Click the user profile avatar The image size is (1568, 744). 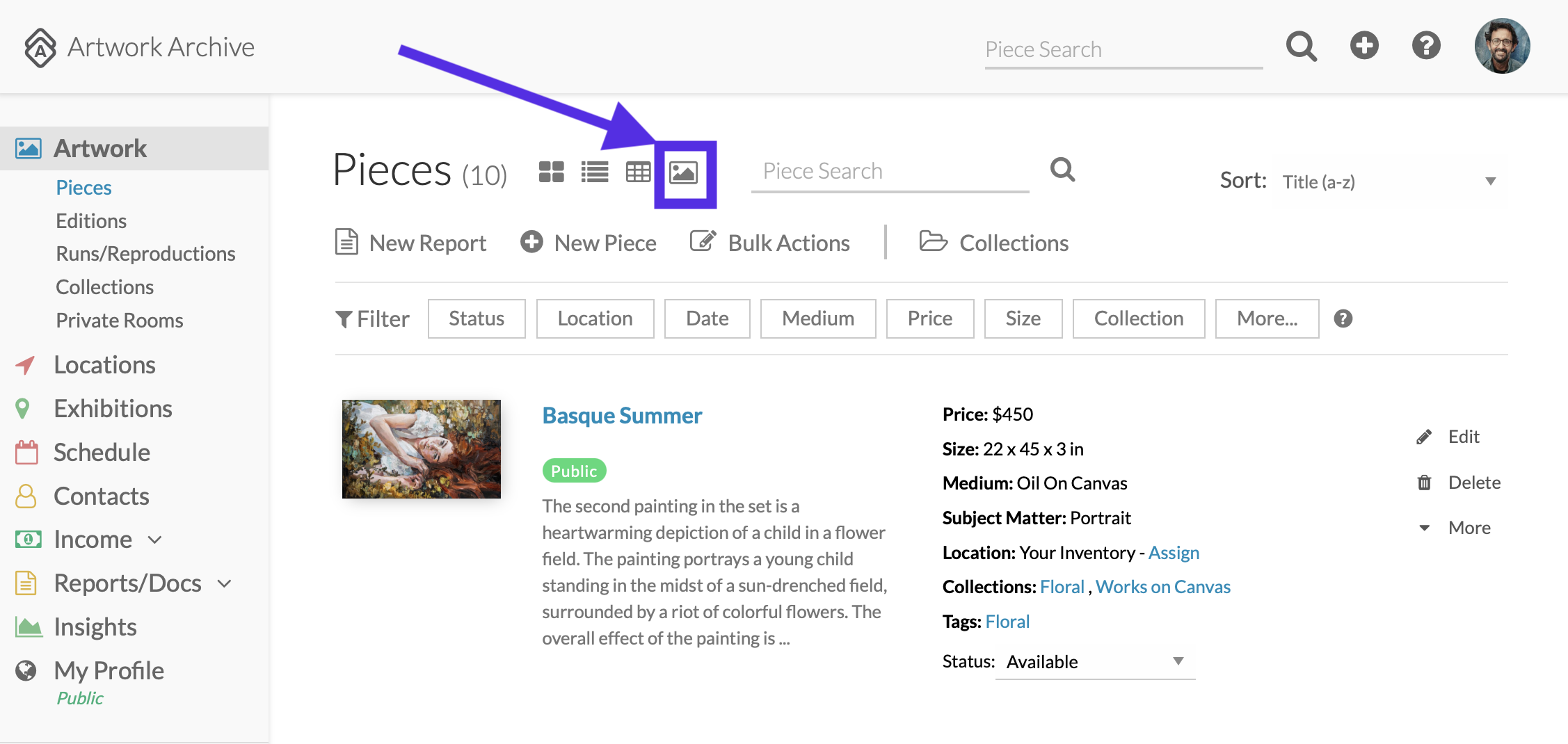(x=1502, y=46)
